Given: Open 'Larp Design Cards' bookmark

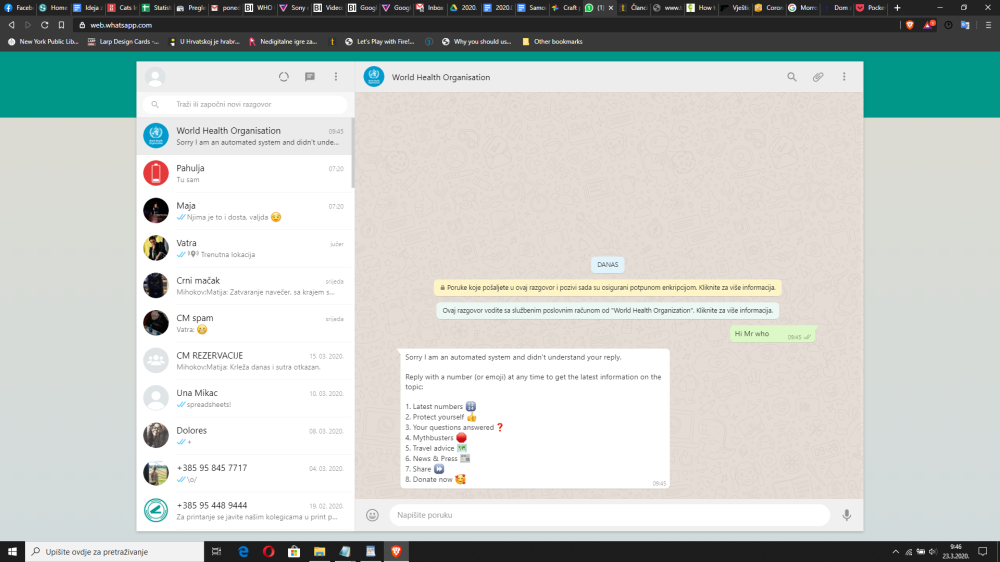Looking at the screenshot, I should pos(123,41).
